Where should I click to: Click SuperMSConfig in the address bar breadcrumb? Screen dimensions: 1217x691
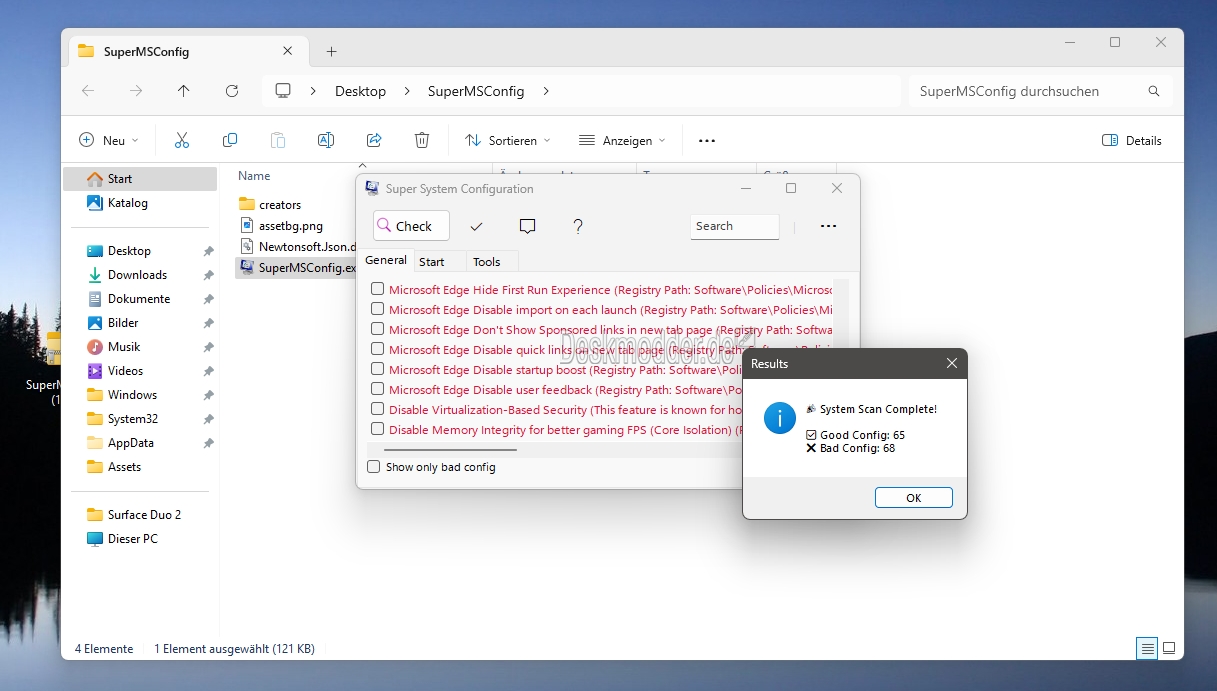476,91
